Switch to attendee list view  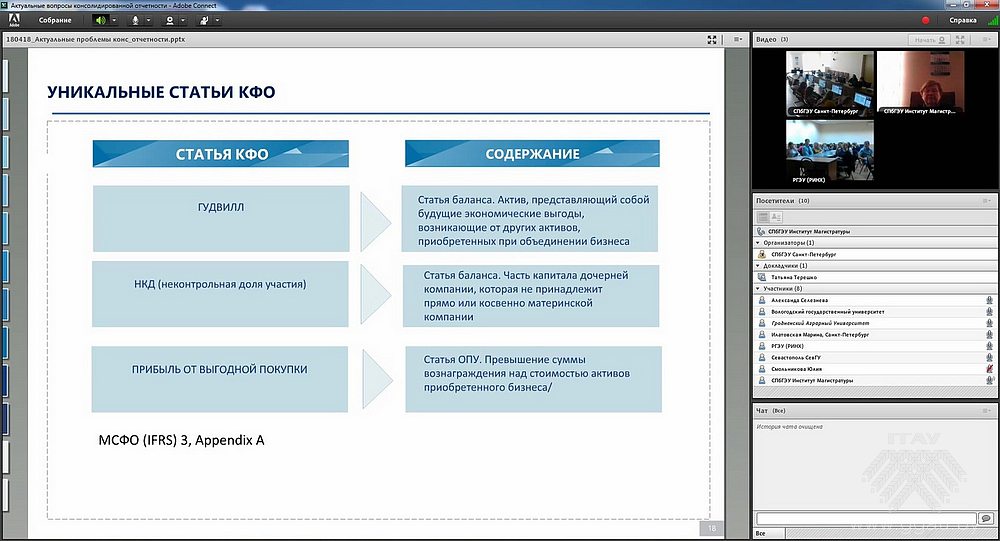point(763,218)
